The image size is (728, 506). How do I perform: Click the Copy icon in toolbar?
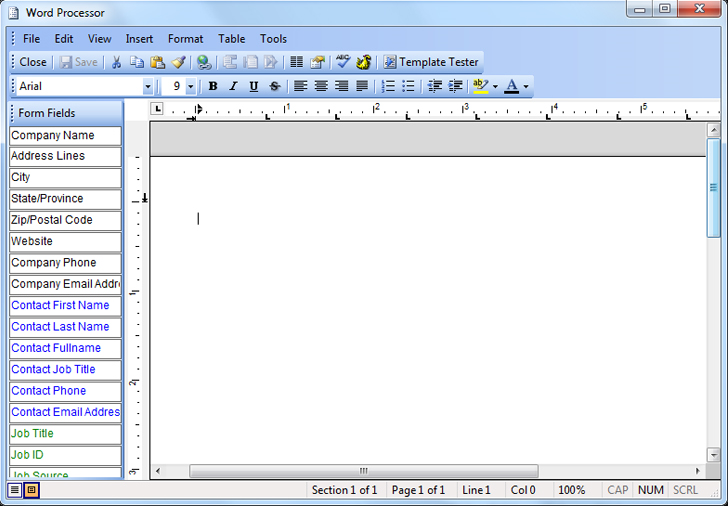(x=137, y=62)
